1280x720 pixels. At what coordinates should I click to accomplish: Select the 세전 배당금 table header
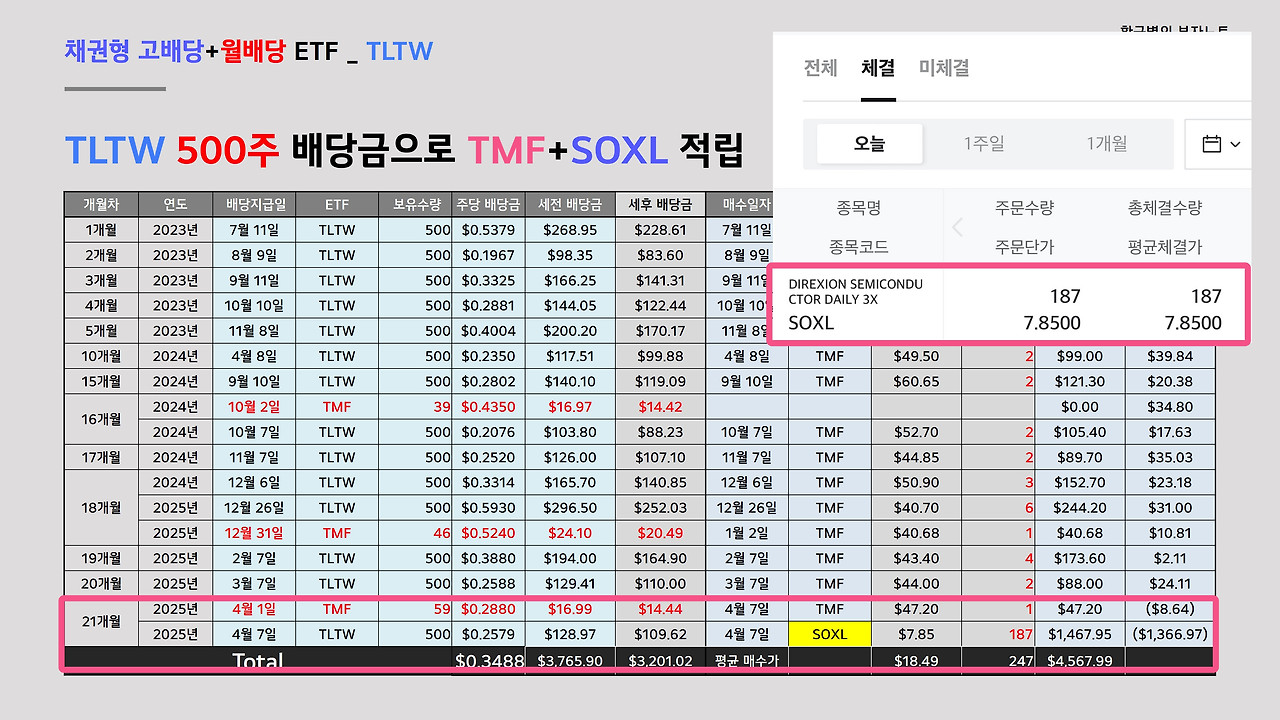point(570,204)
